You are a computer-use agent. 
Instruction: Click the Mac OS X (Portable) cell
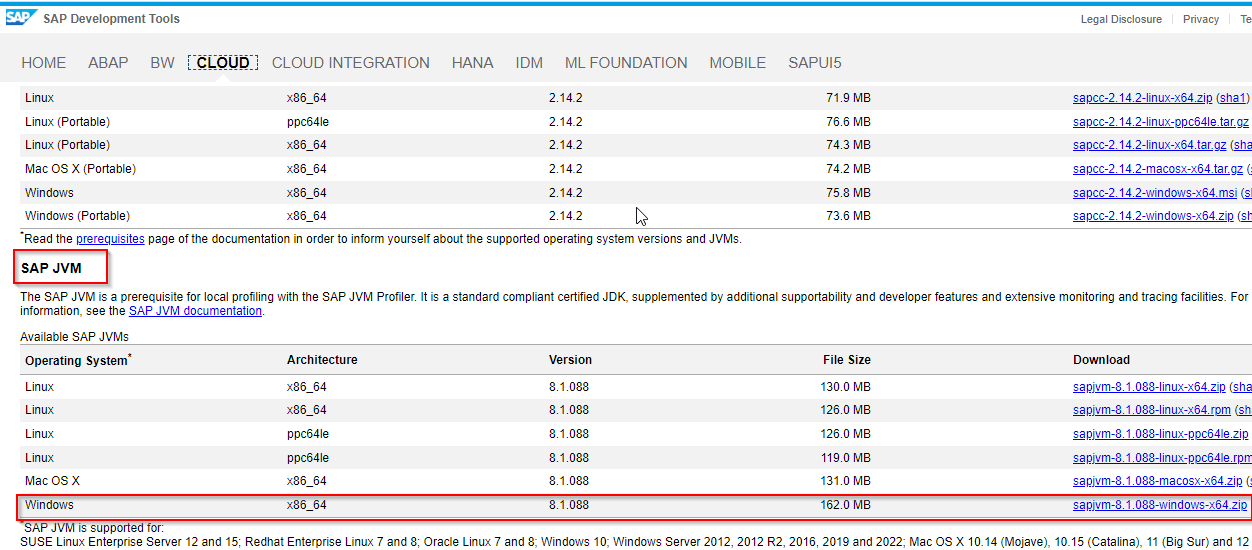pyautogui.click(x=80, y=169)
